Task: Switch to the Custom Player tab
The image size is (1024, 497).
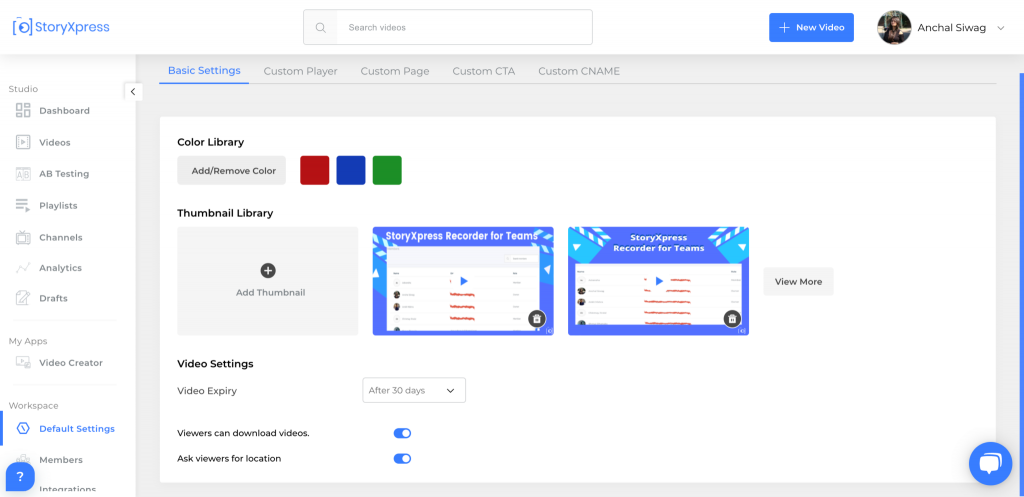Action: (x=300, y=71)
